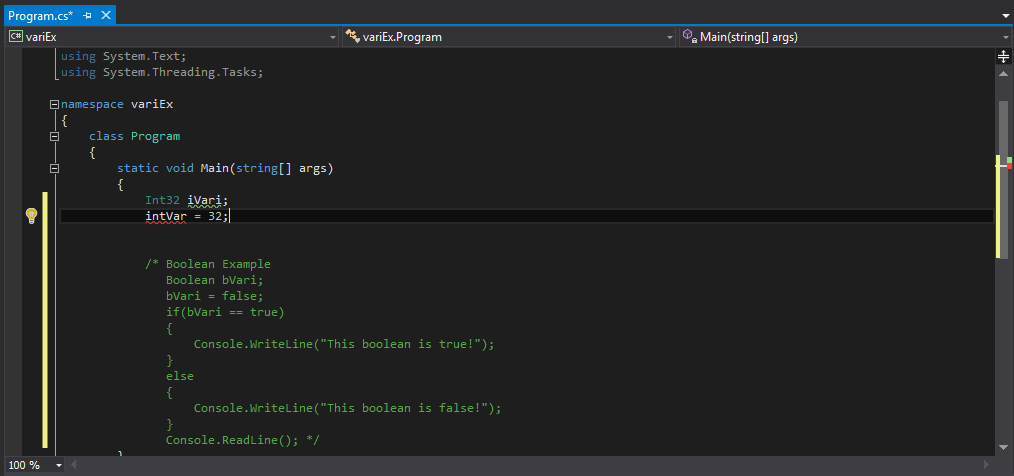
Task: Click the 'string[] args' parameter text
Action: [281, 168]
